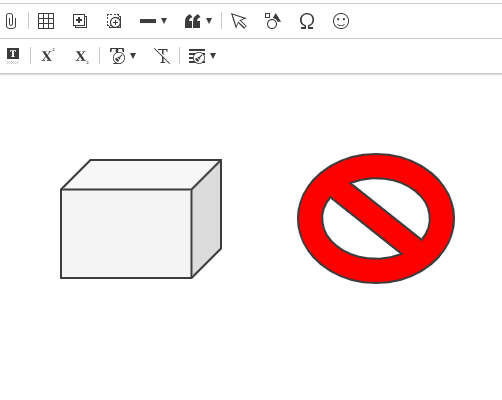
Task: Clear formatting with the crossed-out T
Action: point(162,56)
